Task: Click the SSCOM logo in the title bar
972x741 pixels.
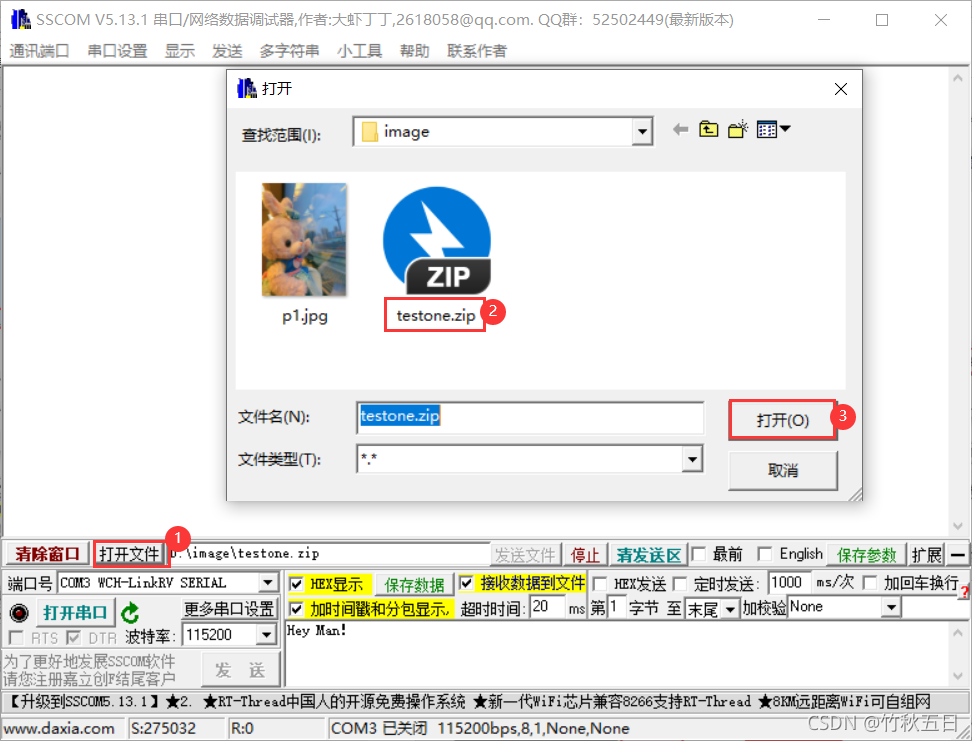Action: (x=19, y=18)
